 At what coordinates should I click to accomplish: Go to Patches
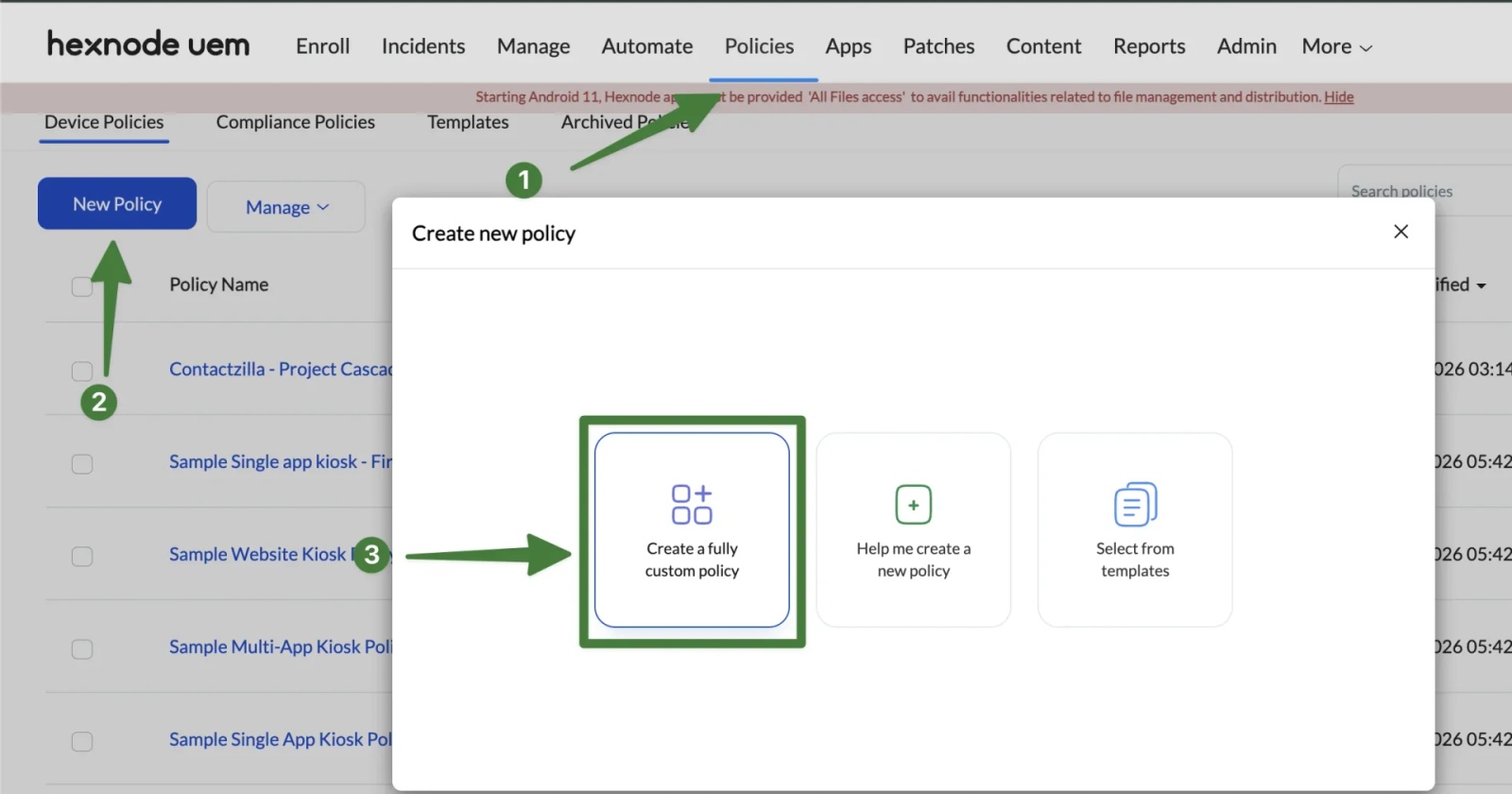coord(938,45)
